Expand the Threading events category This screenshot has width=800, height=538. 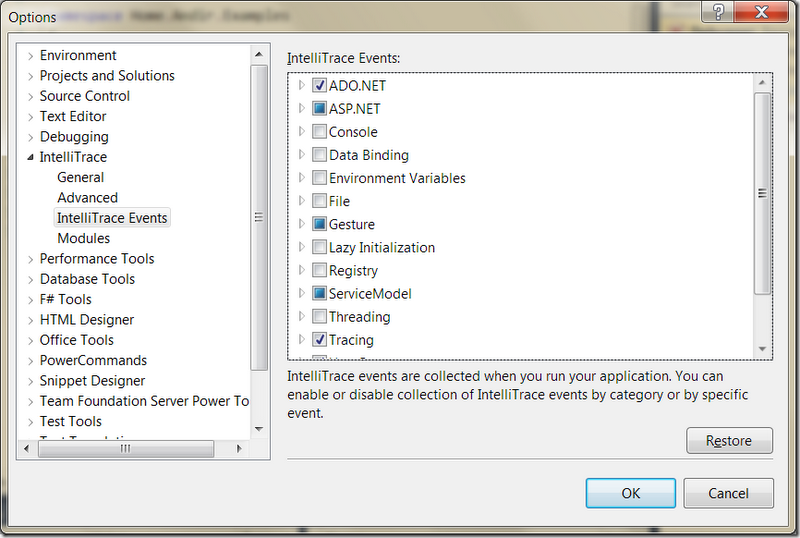(302, 316)
